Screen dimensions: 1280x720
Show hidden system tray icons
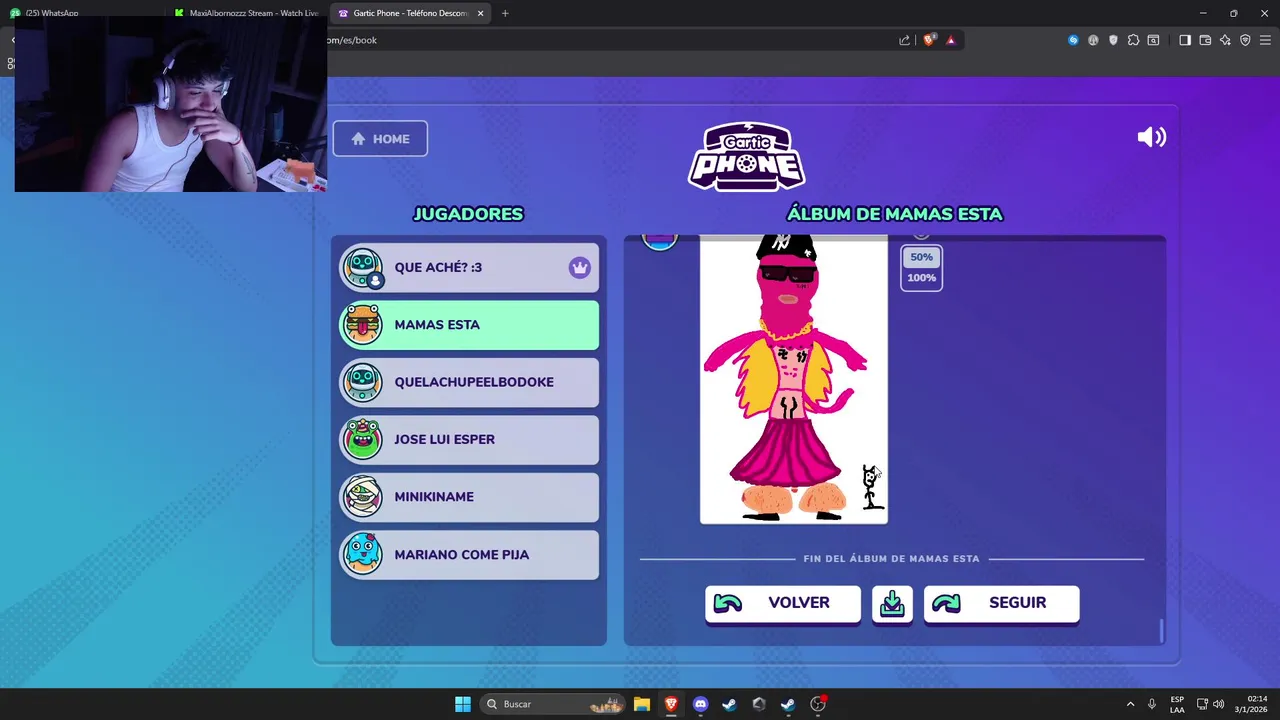pos(1131,704)
